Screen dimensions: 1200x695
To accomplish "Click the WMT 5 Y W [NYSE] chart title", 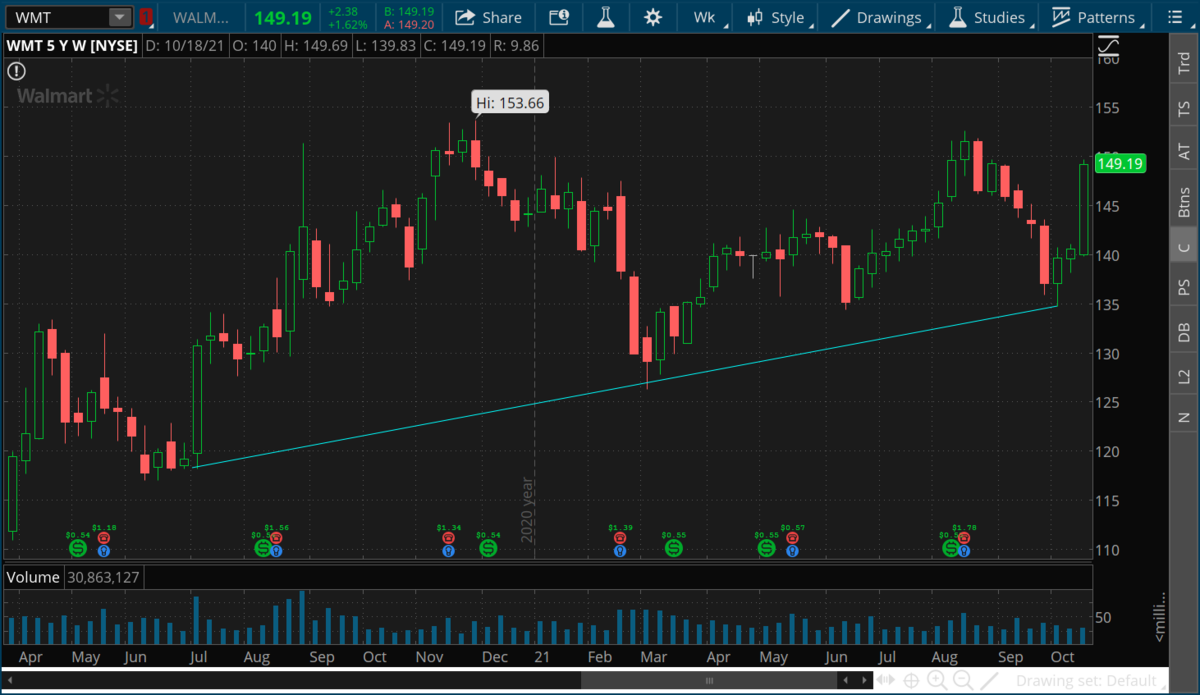I will [x=71, y=46].
